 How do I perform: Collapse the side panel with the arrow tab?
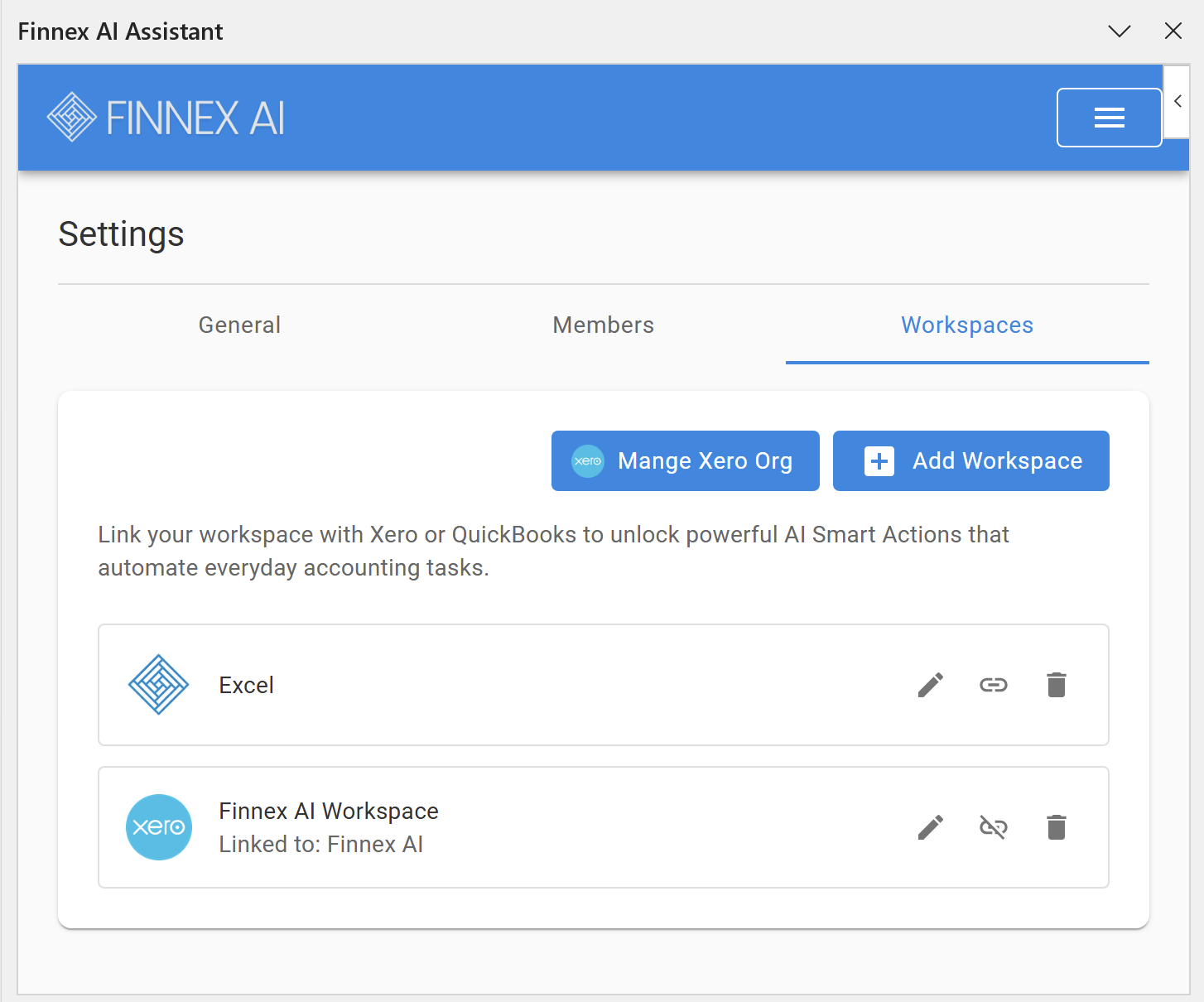point(1178,102)
